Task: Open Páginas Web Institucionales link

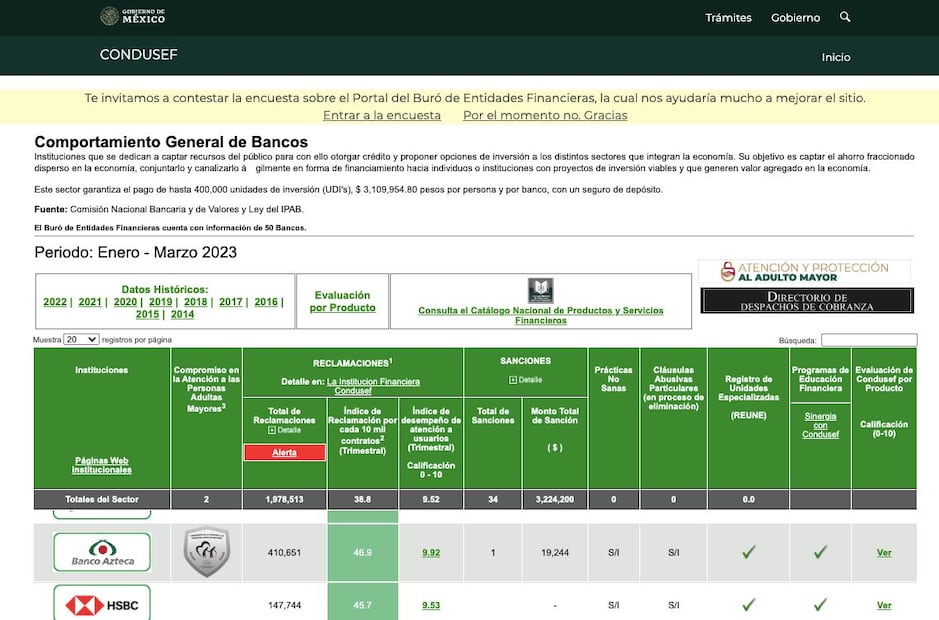Action: coord(102,465)
